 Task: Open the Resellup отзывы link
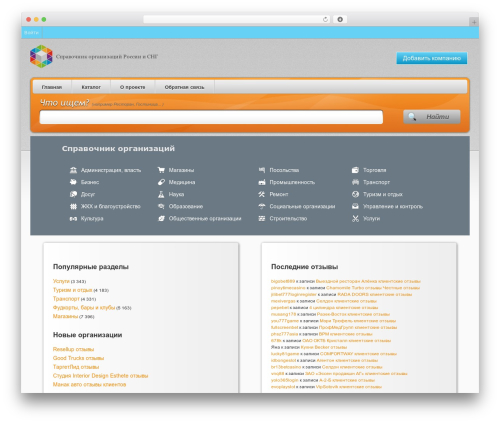(x=73, y=349)
